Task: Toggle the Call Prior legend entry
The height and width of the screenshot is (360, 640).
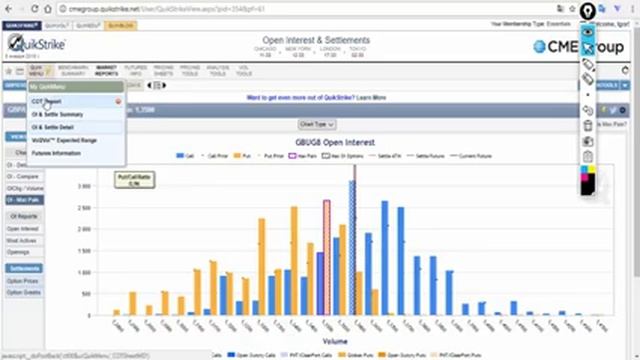Action: (x=215, y=156)
